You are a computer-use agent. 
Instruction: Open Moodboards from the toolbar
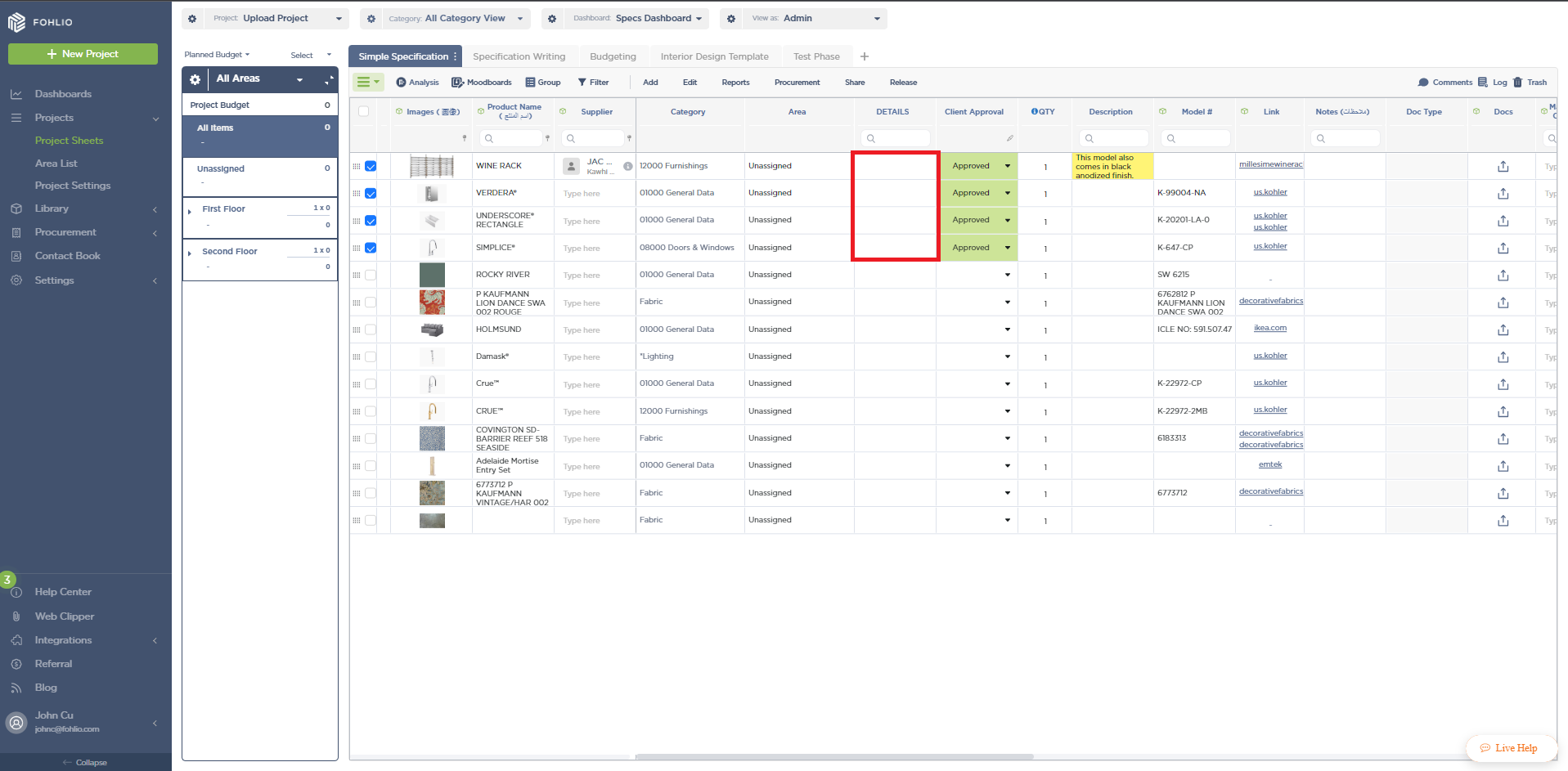pos(482,83)
